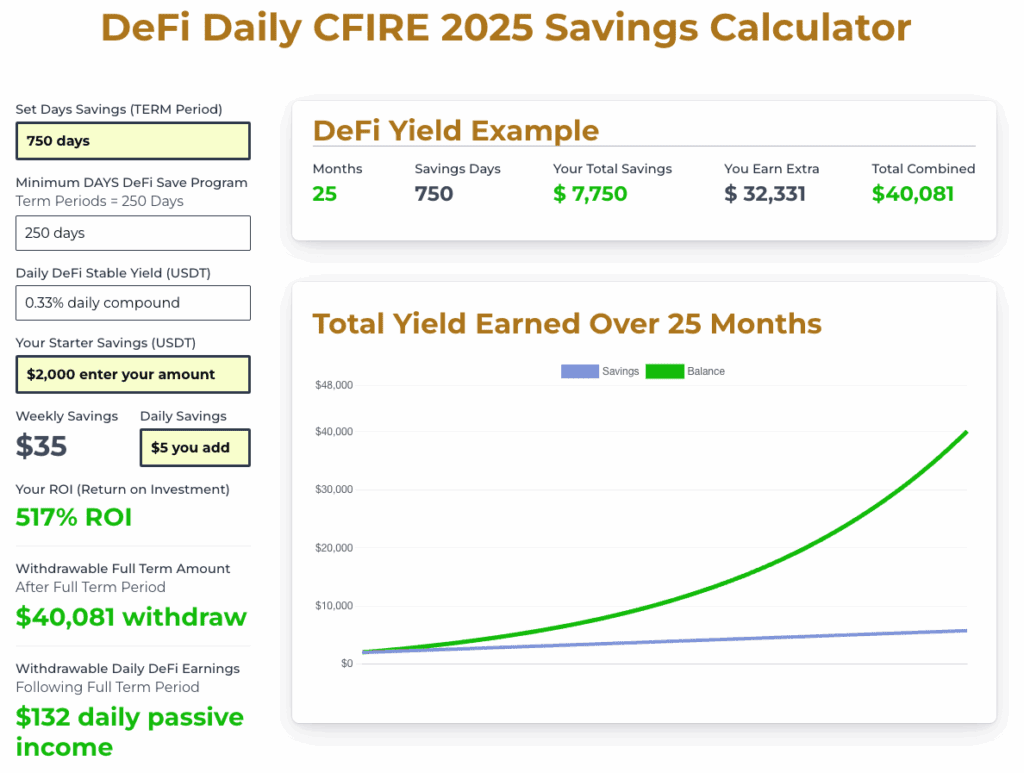This screenshot has width=1024, height=773.
Task: Click the Balance legend label
Action: tap(706, 371)
